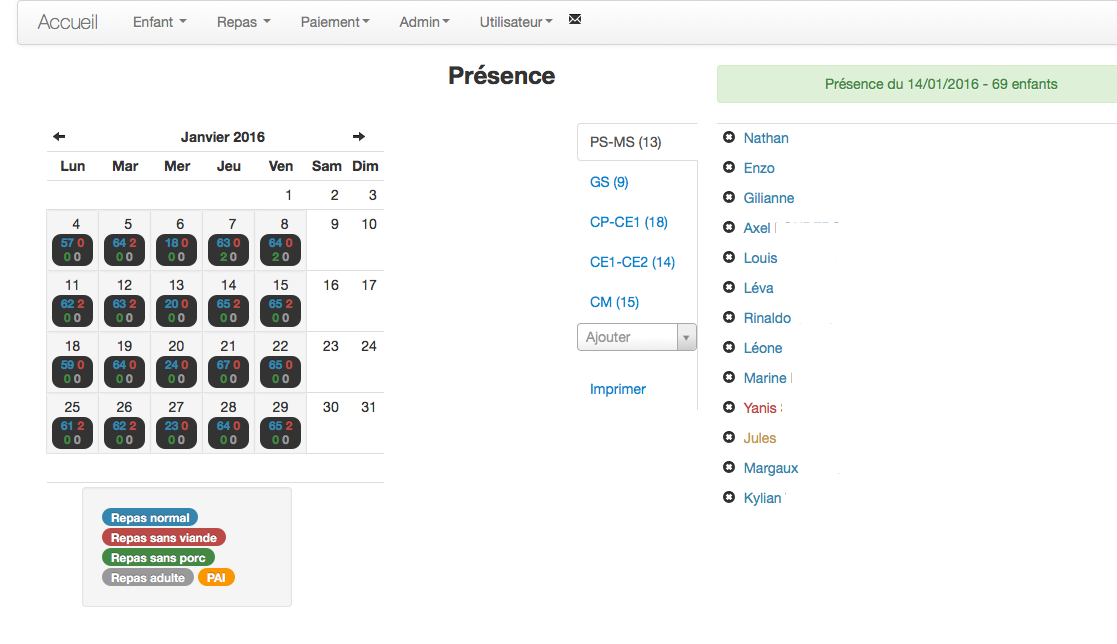1117x644 pixels.
Task: Remove Yanis from the attendance list
Action: point(729,408)
